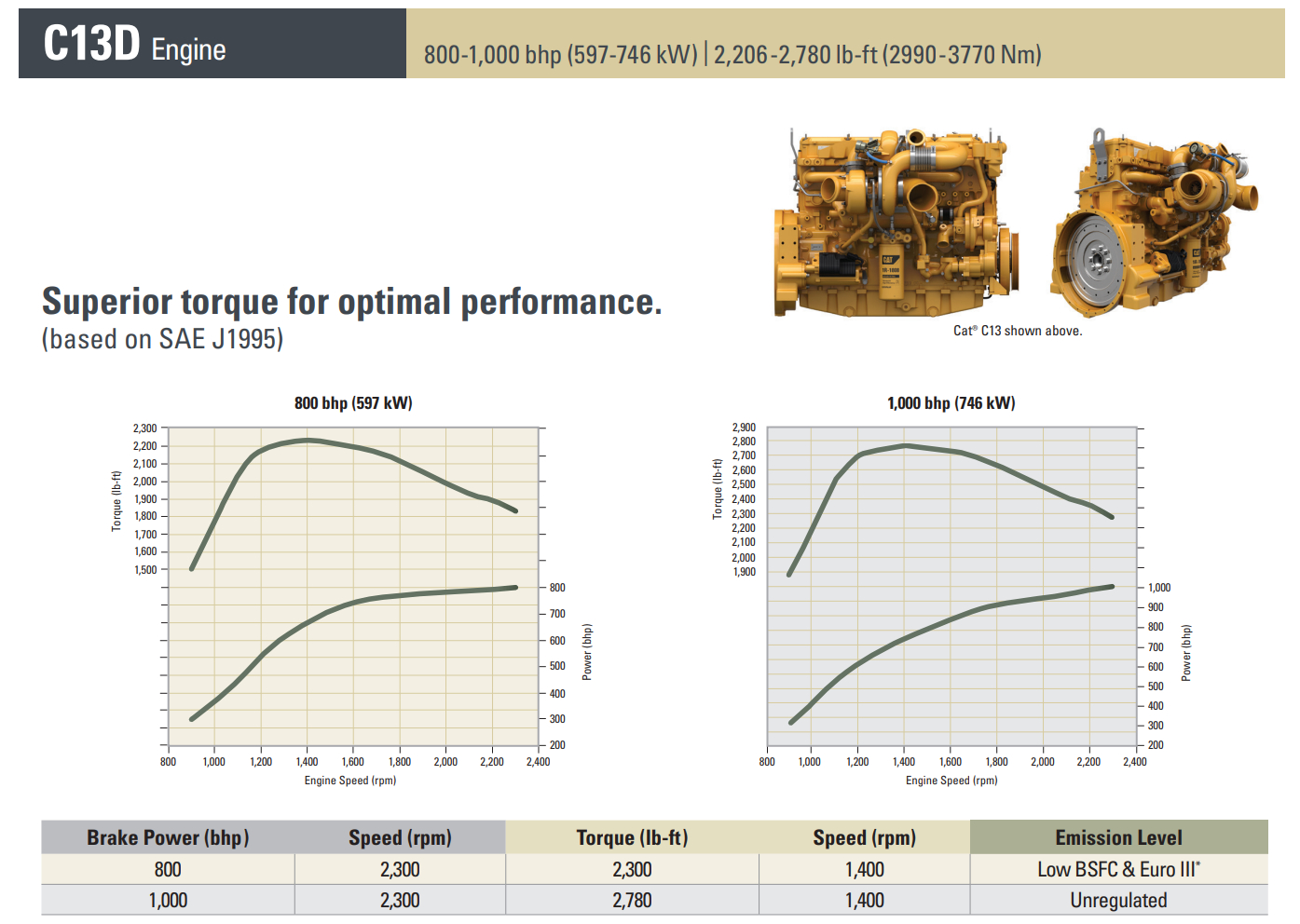Select the "Unregulated" emission cell
This screenshot has height=924, width=1300.
[x=1118, y=901]
